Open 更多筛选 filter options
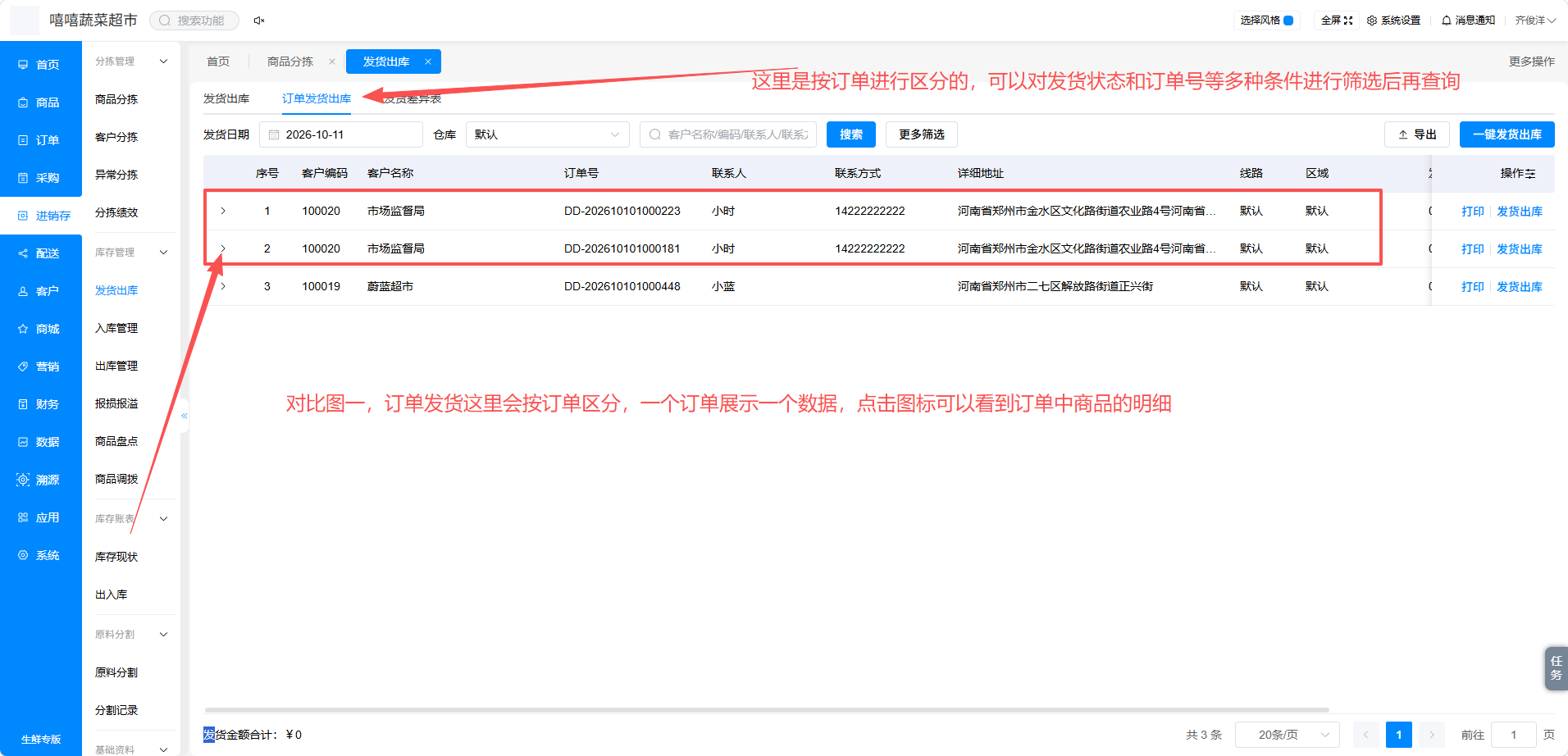 (922, 134)
